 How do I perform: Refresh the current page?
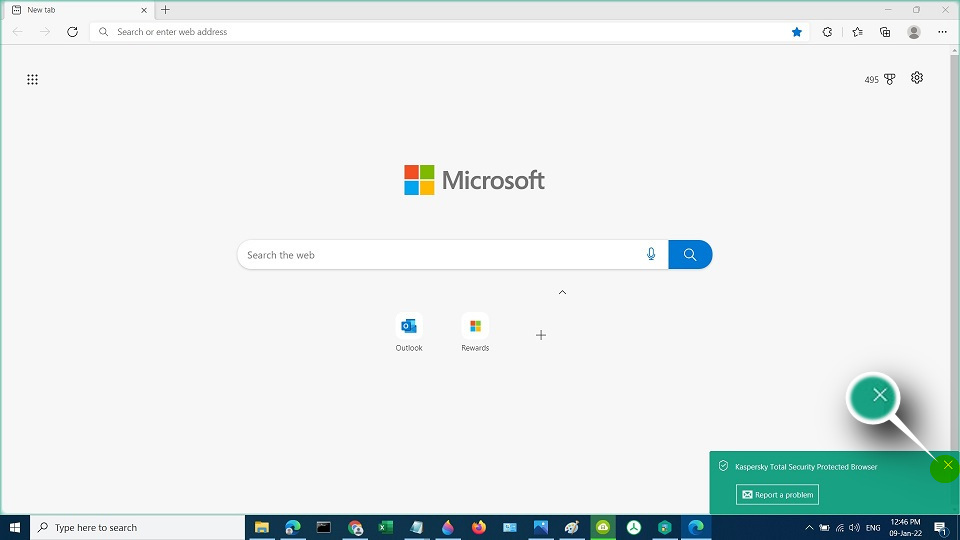(x=72, y=32)
